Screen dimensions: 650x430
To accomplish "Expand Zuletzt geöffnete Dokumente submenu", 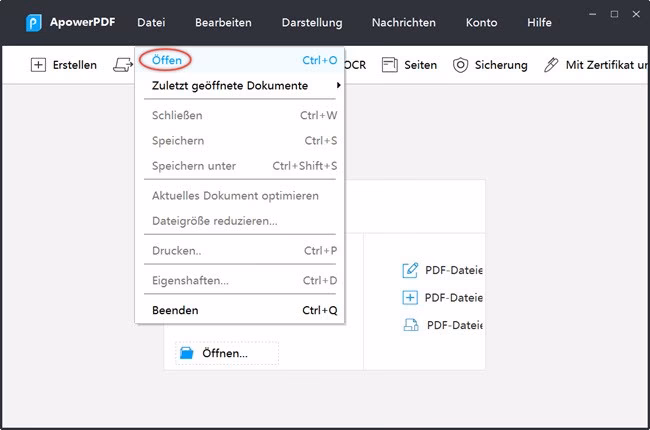I will [x=240, y=85].
